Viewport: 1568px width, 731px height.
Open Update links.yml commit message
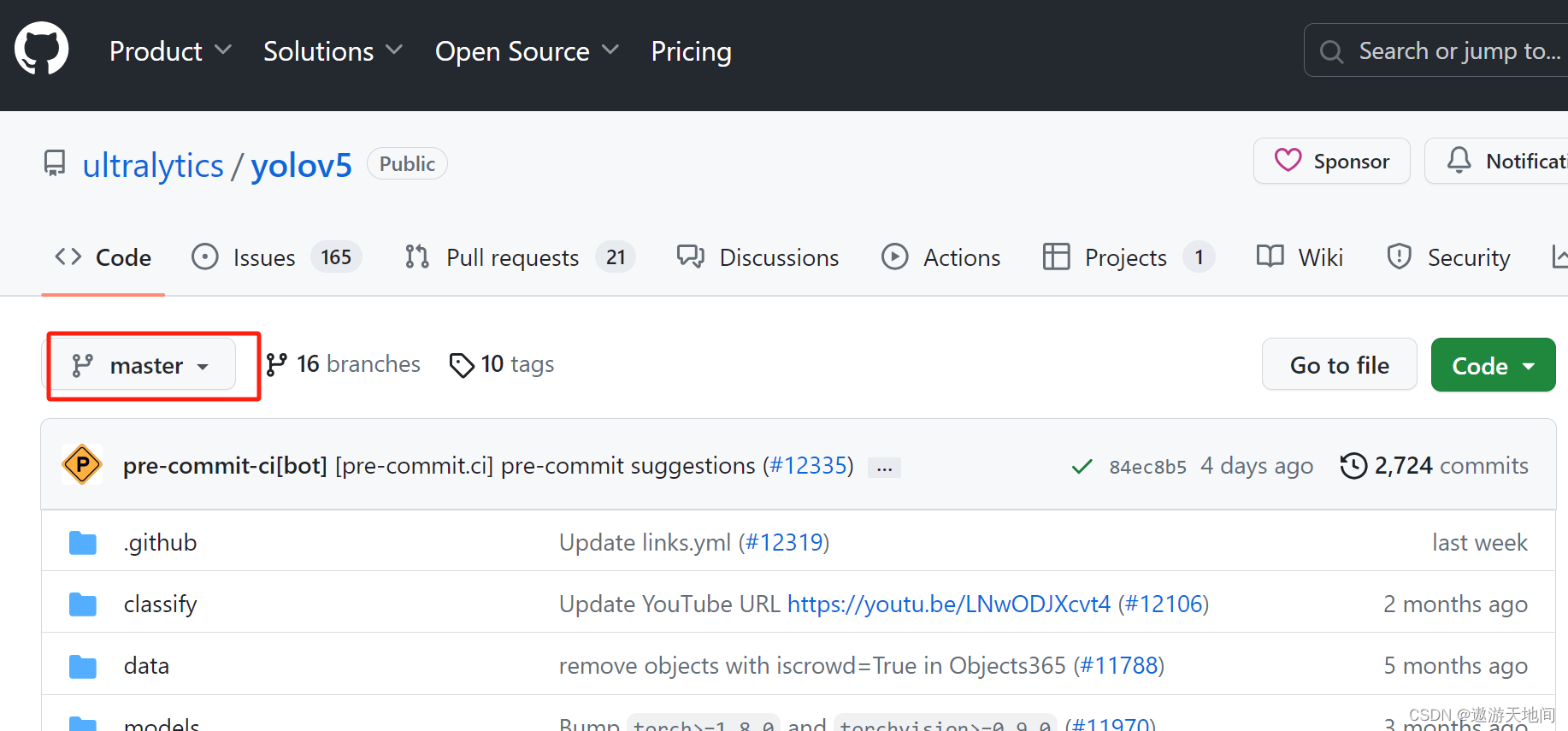coord(645,542)
